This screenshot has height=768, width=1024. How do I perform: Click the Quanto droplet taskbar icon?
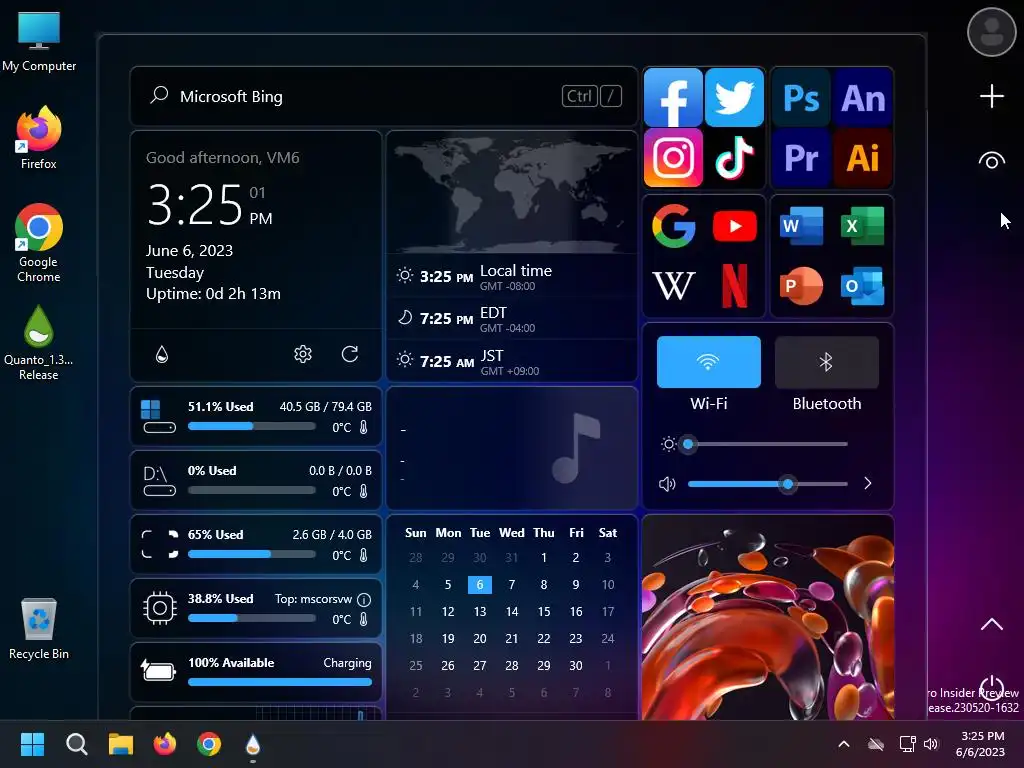[253, 744]
